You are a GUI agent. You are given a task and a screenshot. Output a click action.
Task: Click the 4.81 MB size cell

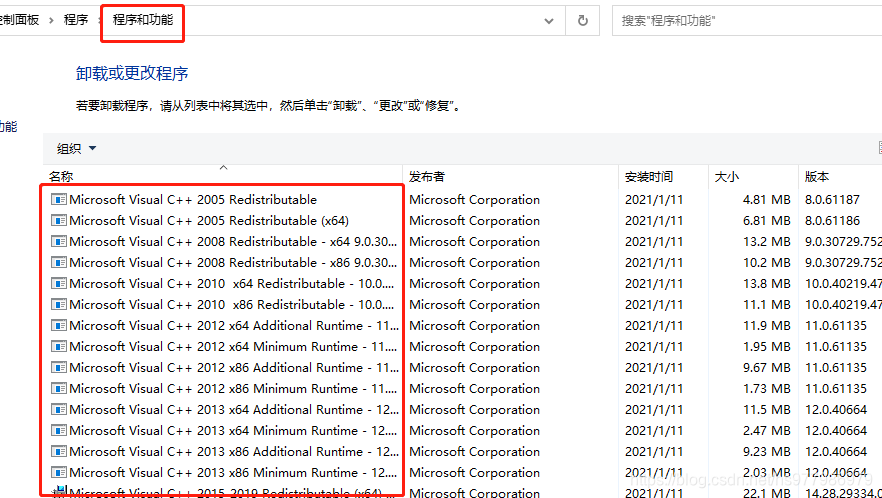pyautogui.click(x=767, y=199)
